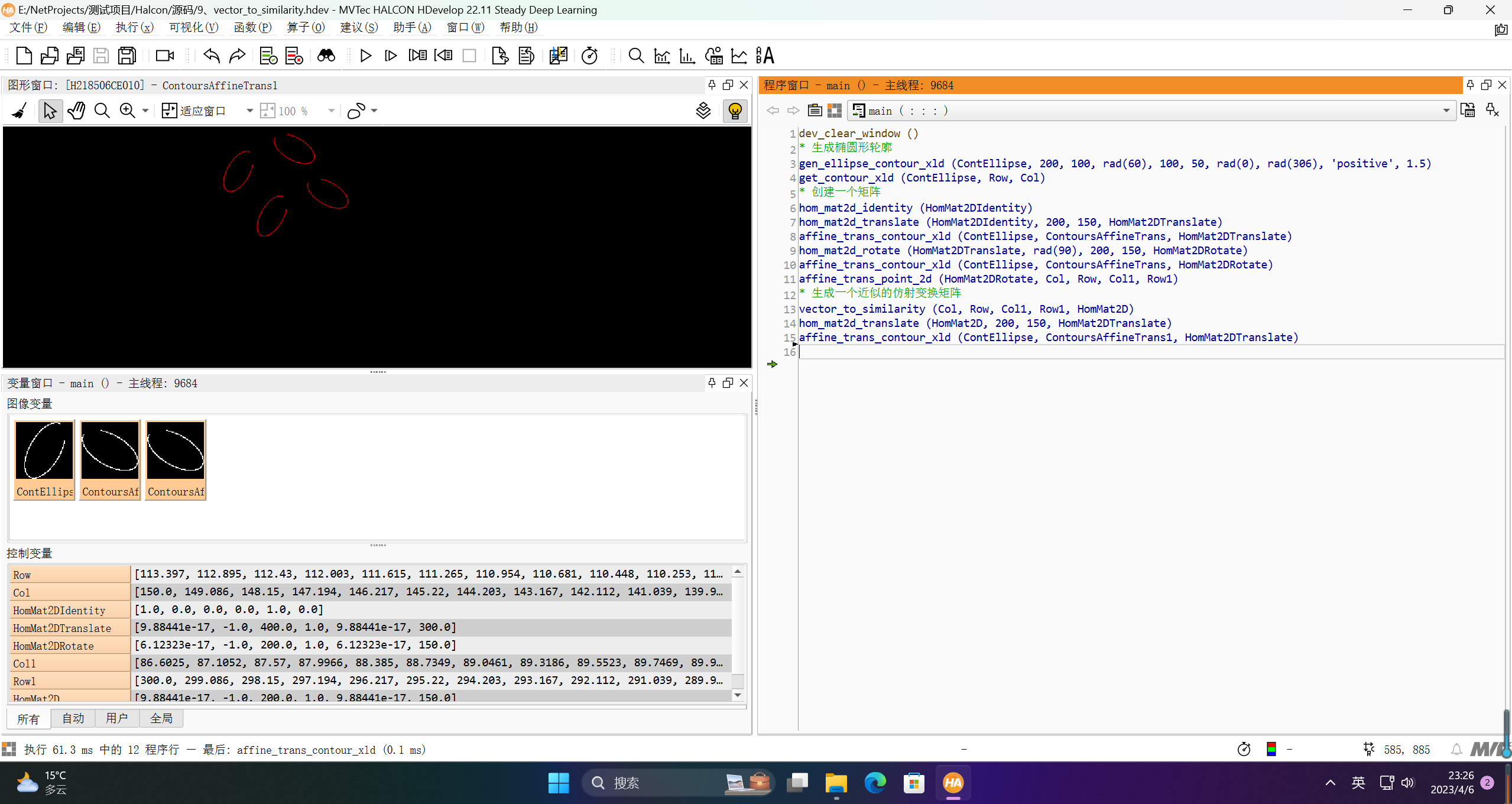This screenshot has width=1512, height=804.
Task: Open the camera image acquisition icon
Action: [164, 56]
